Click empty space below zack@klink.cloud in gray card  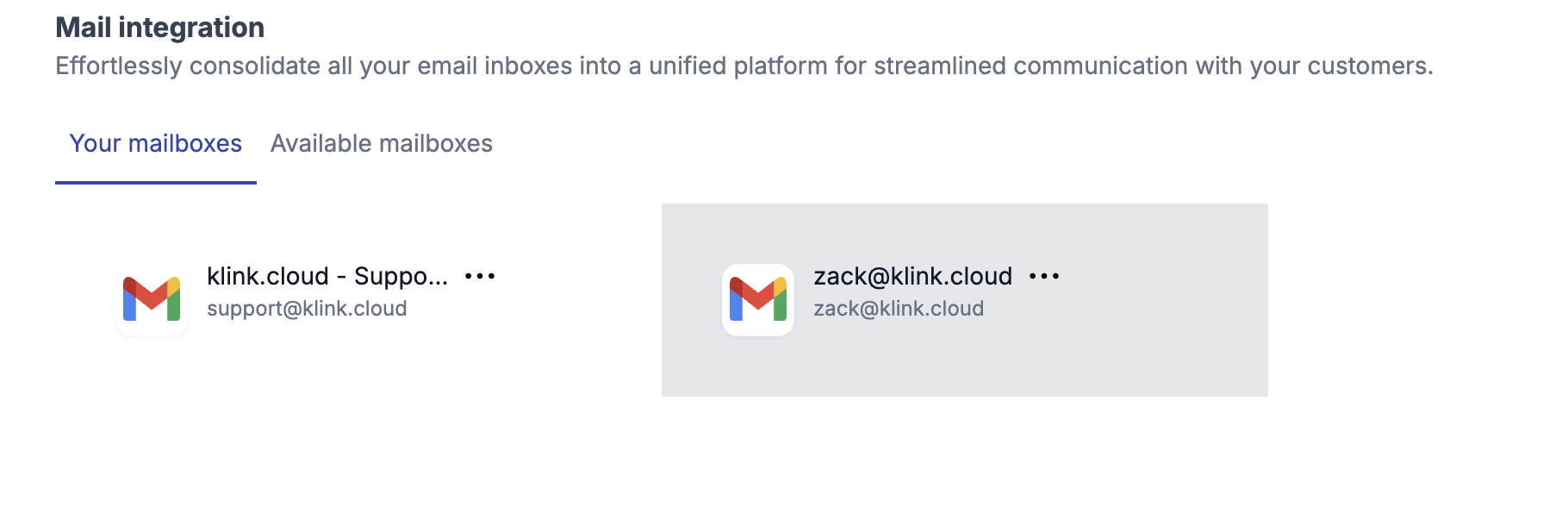(x=899, y=362)
